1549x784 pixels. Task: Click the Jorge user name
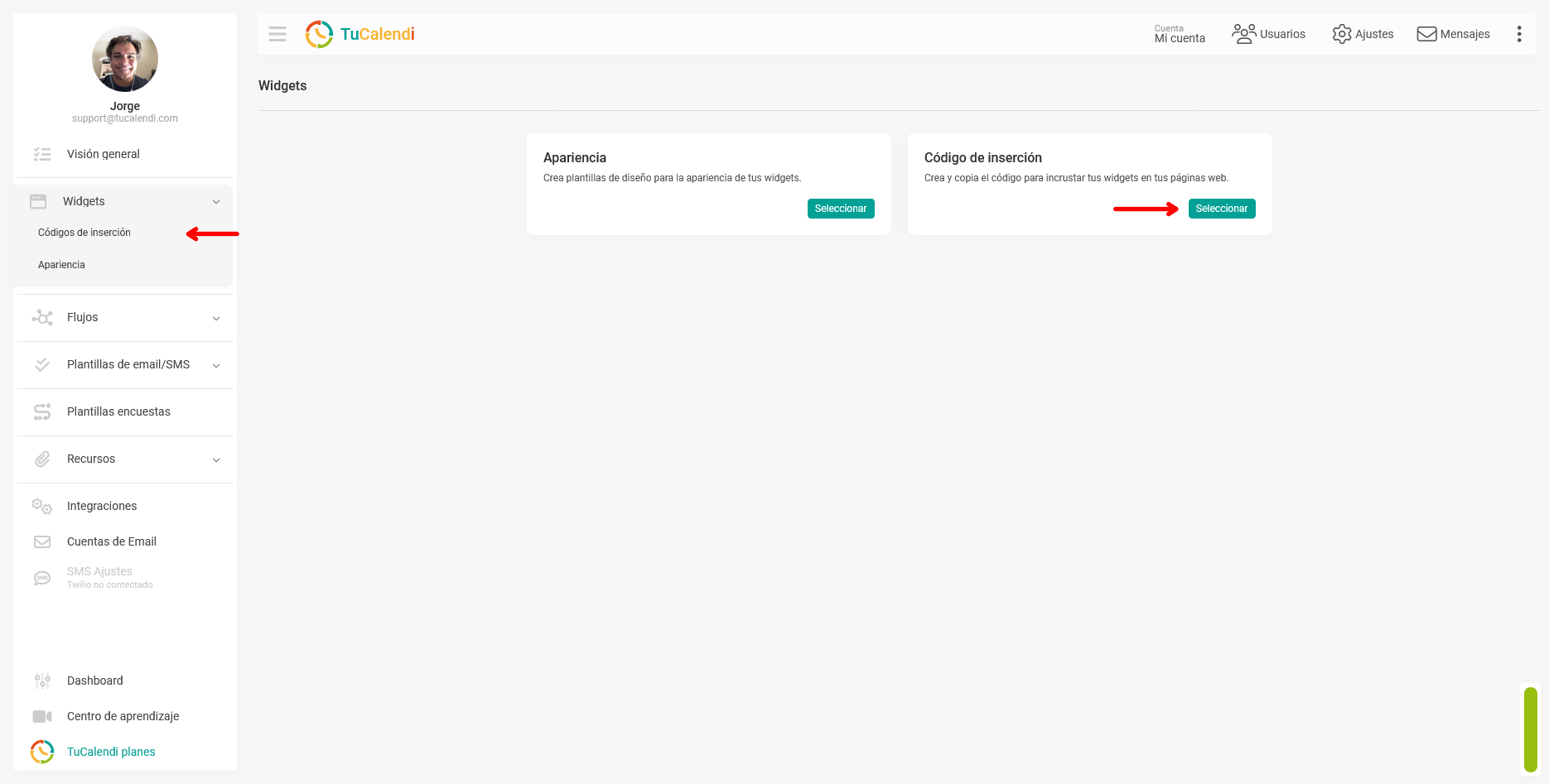pyautogui.click(x=125, y=106)
